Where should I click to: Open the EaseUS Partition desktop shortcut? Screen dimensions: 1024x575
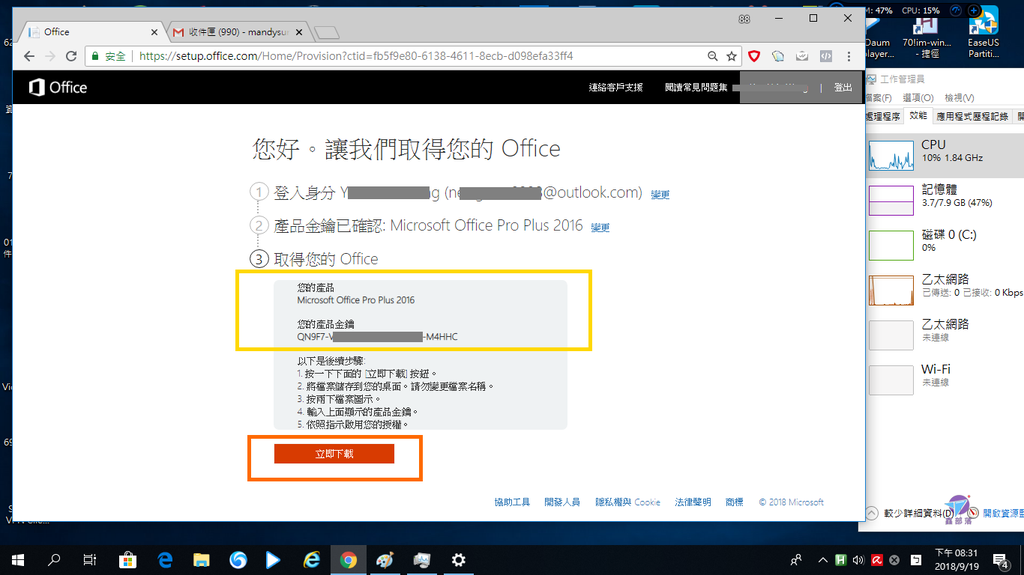click(x=984, y=33)
